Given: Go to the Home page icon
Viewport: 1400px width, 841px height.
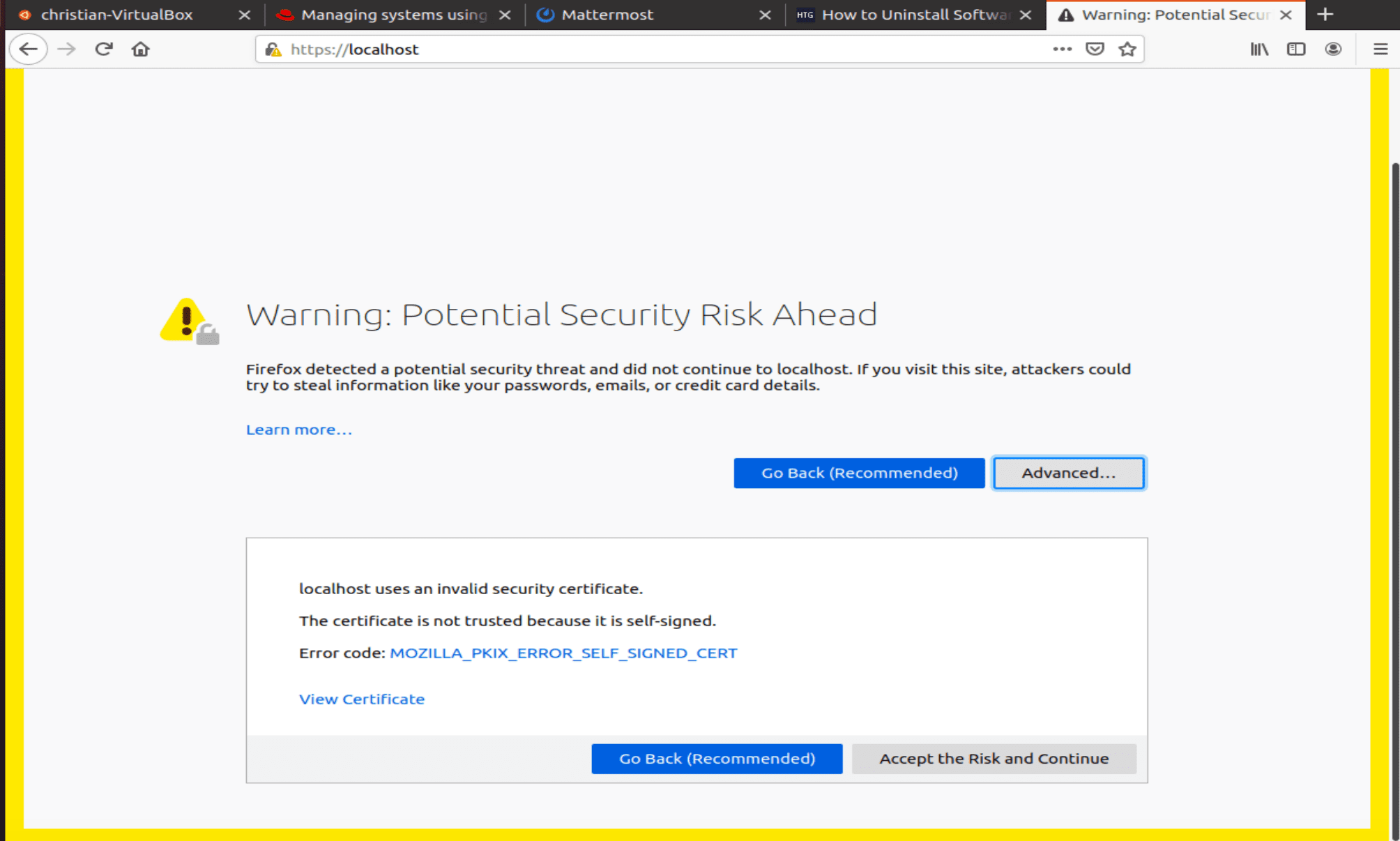Looking at the screenshot, I should (x=141, y=50).
